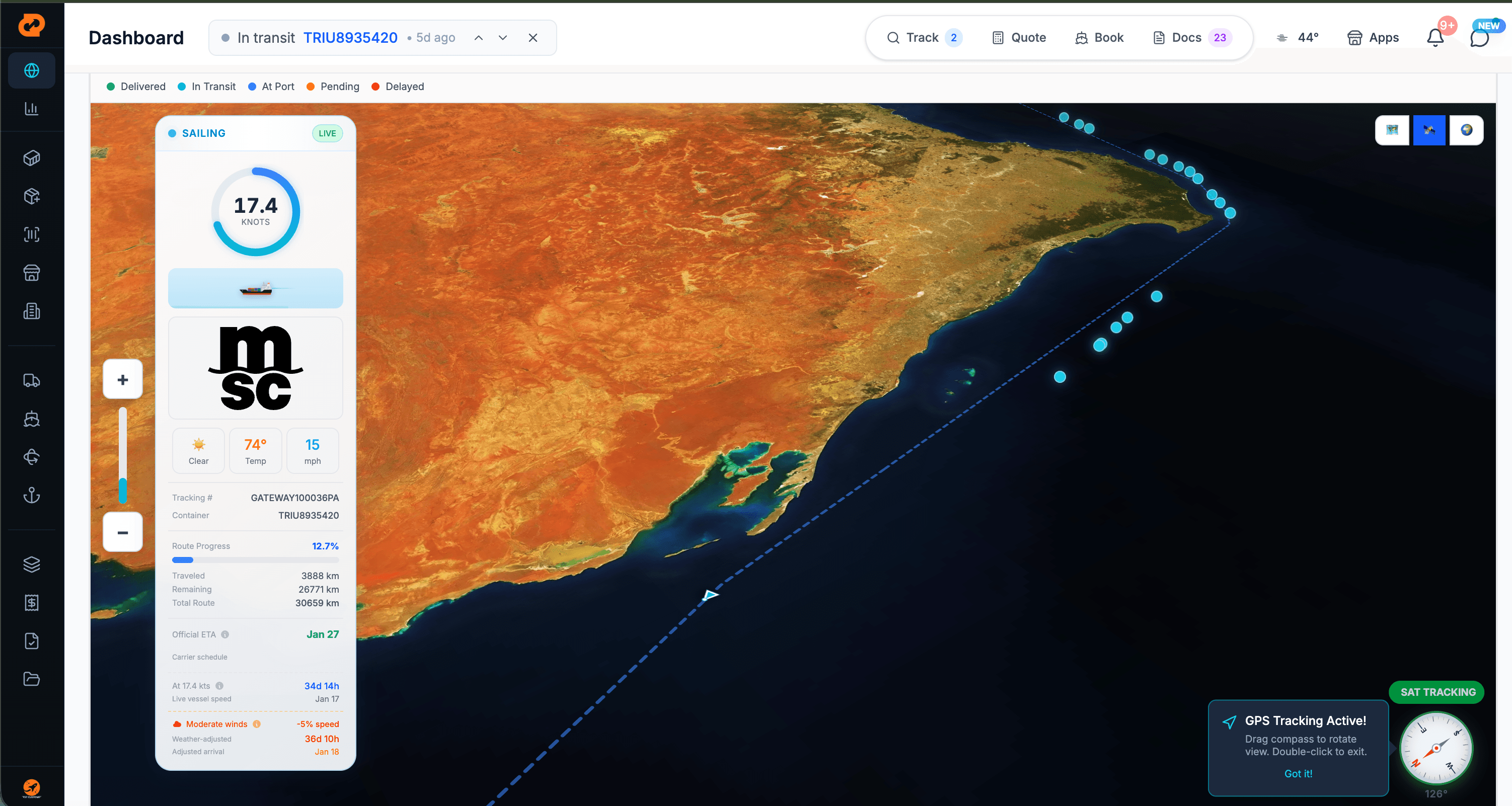The image size is (1512, 806).
Task: Switch to standard map view
Action: [x=1392, y=130]
